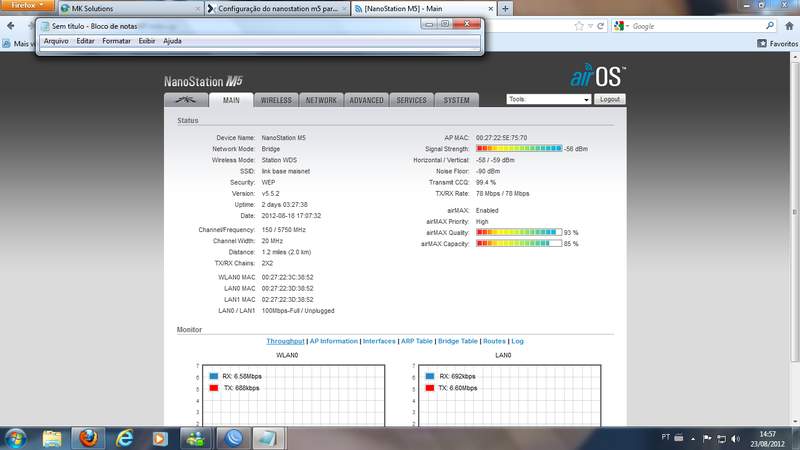This screenshot has width=800, height=450.
Task: Click the Firefox menu button
Action: click(27, 5)
